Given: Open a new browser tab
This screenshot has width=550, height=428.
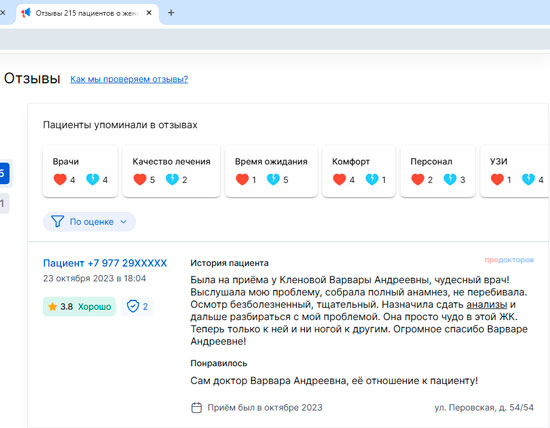Looking at the screenshot, I should coord(171,13).
